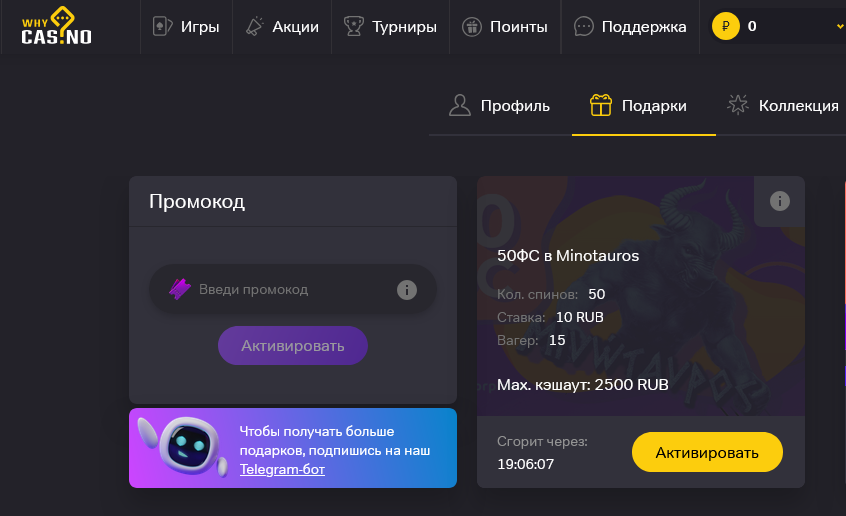Click the info icon inside the promo code field
The height and width of the screenshot is (516, 846).
coord(407,290)
